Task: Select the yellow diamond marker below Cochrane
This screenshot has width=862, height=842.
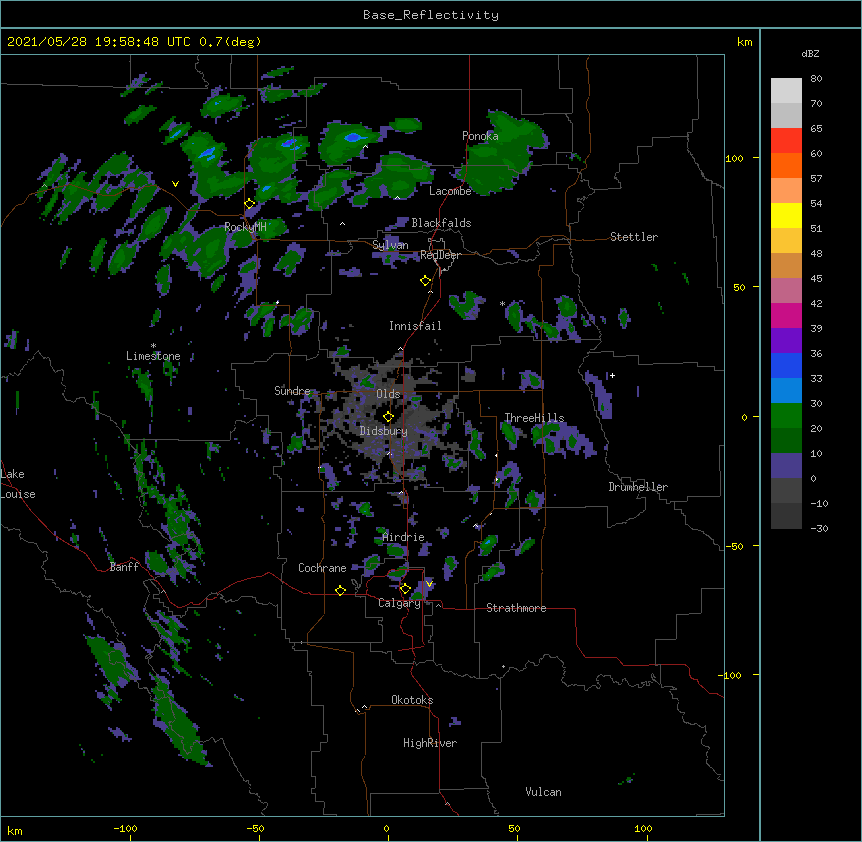Action: (x=340, y=590)
